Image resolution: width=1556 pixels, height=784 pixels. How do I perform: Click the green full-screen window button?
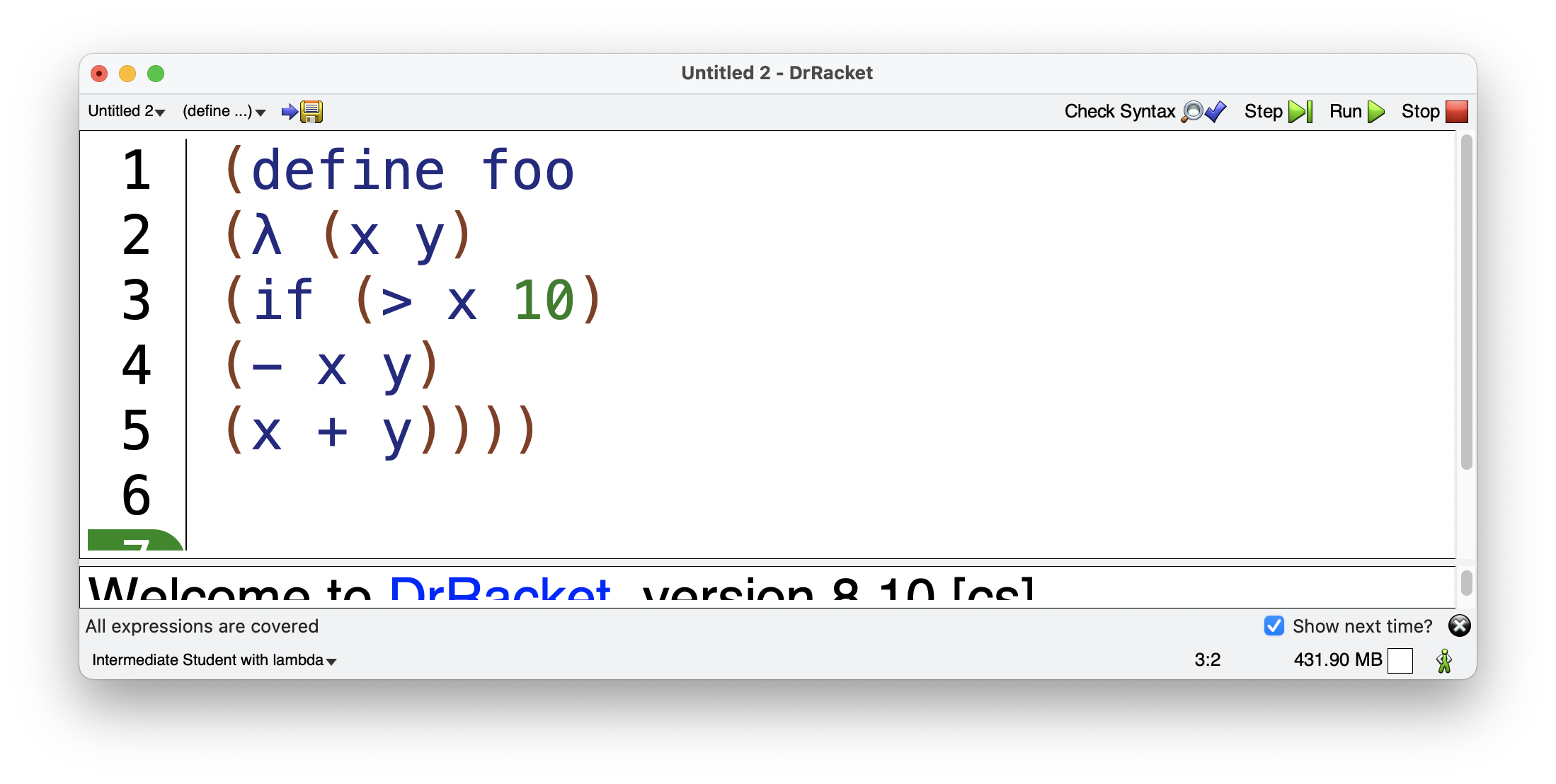[156, 74]
